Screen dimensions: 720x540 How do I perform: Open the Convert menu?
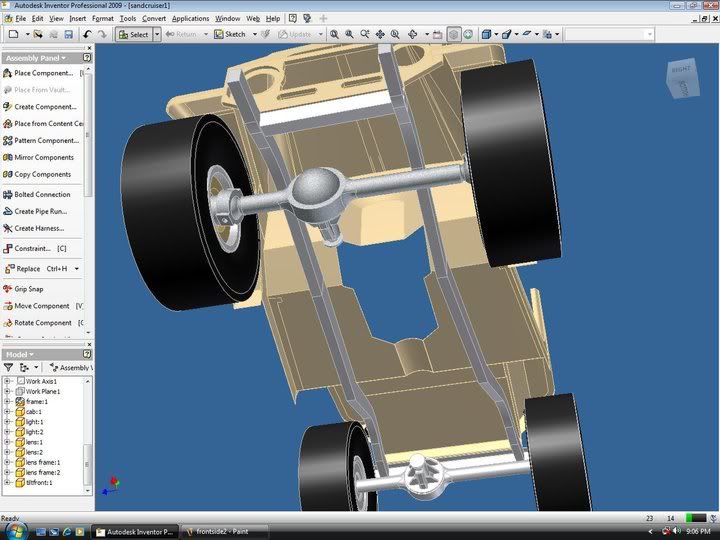point(154,19)
